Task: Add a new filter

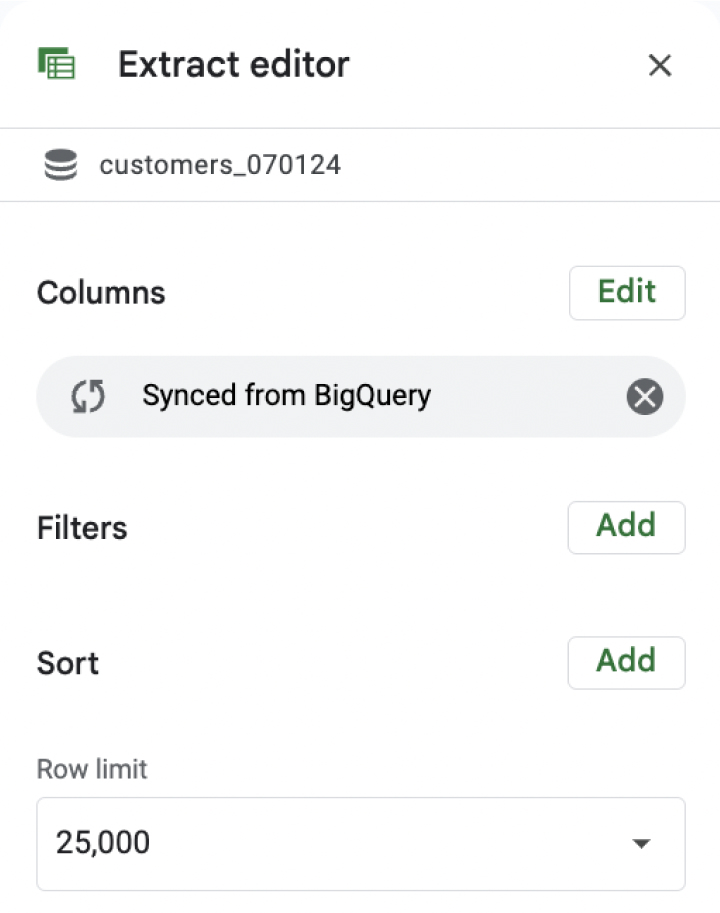Action: tap(626, 527)
